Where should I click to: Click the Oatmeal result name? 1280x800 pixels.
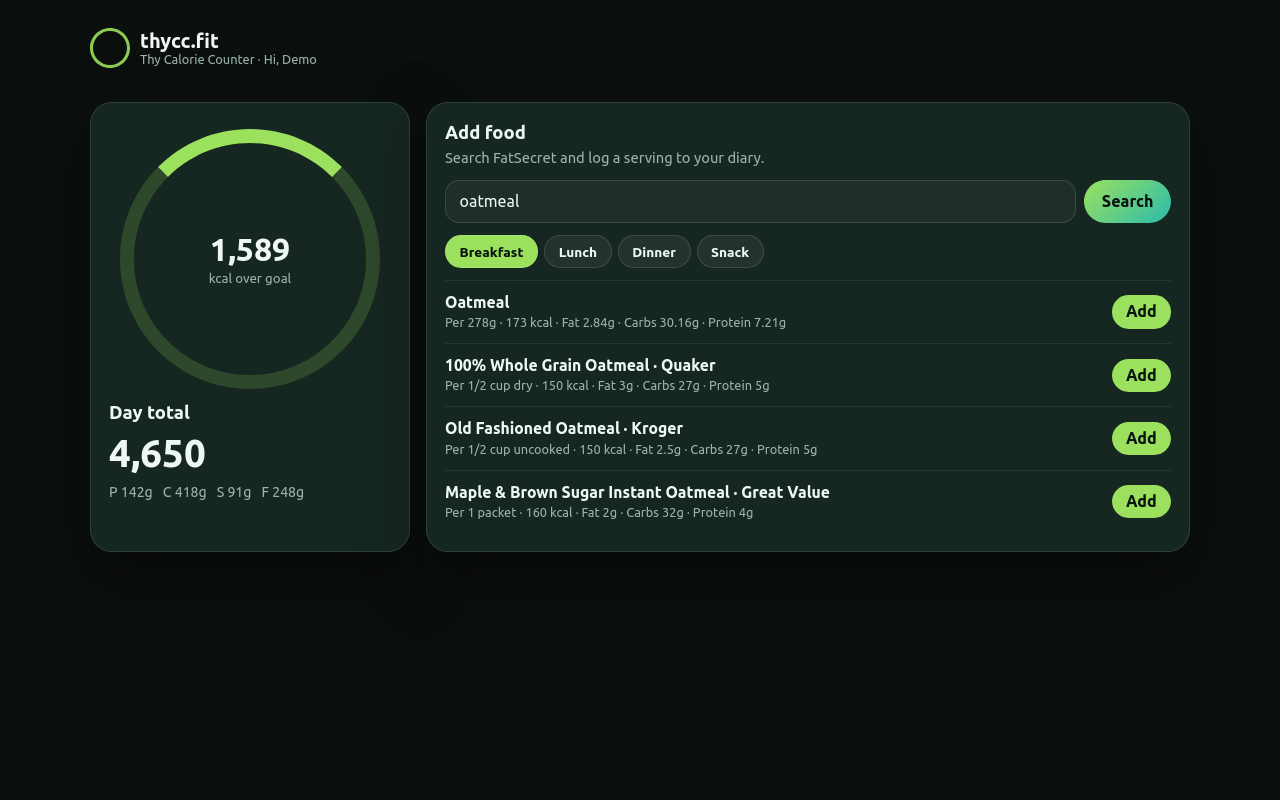click(x=477, y=302)
